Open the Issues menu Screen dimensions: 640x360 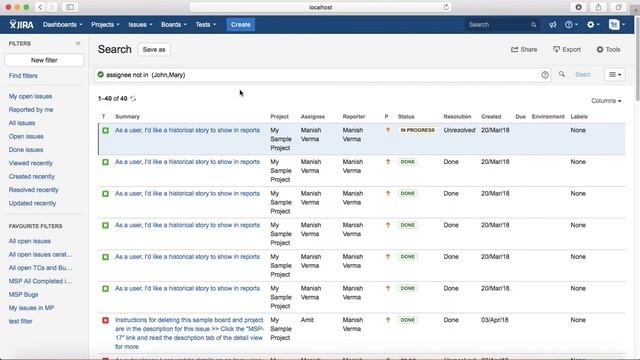(x=140, y=24)
